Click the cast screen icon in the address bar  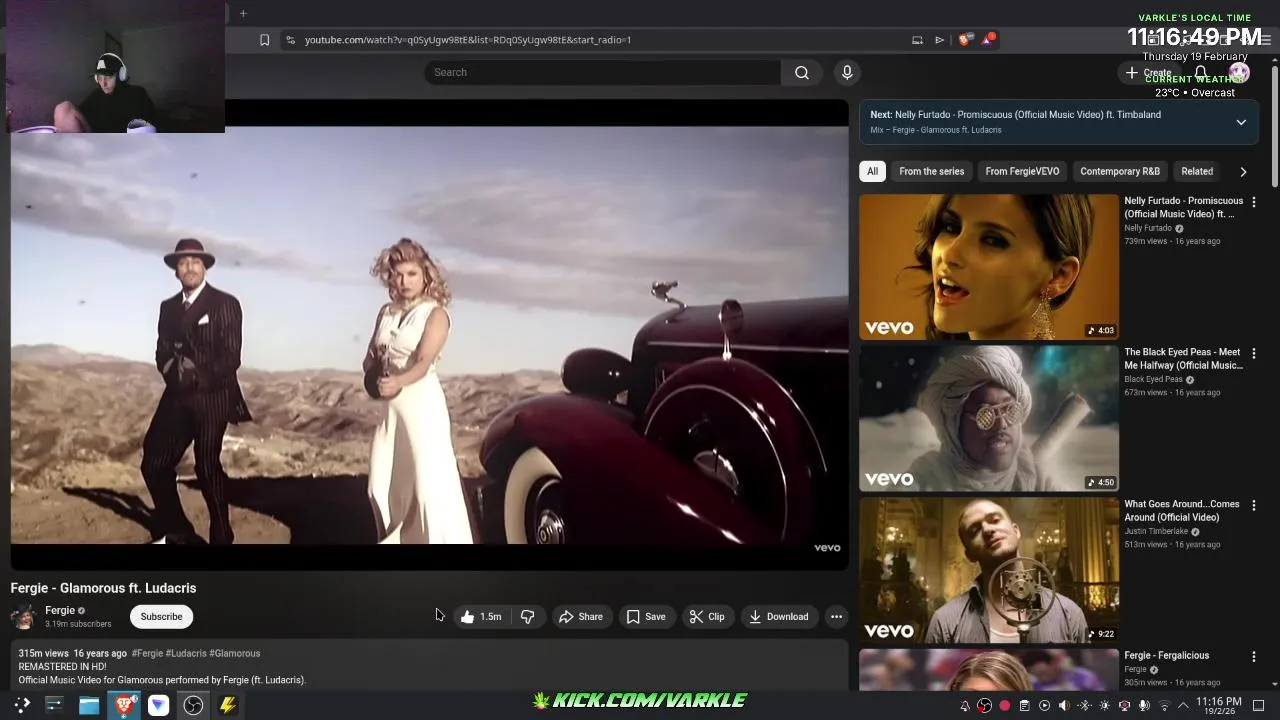[x=917, y=40]
